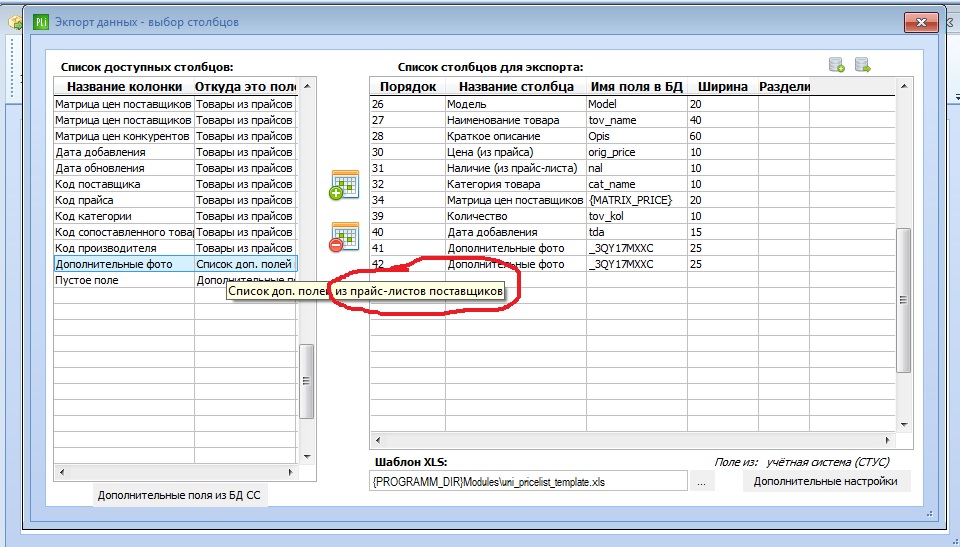Select Пустое поле row
The height and width of the screenshot is (547, 960).
point(176,280)
